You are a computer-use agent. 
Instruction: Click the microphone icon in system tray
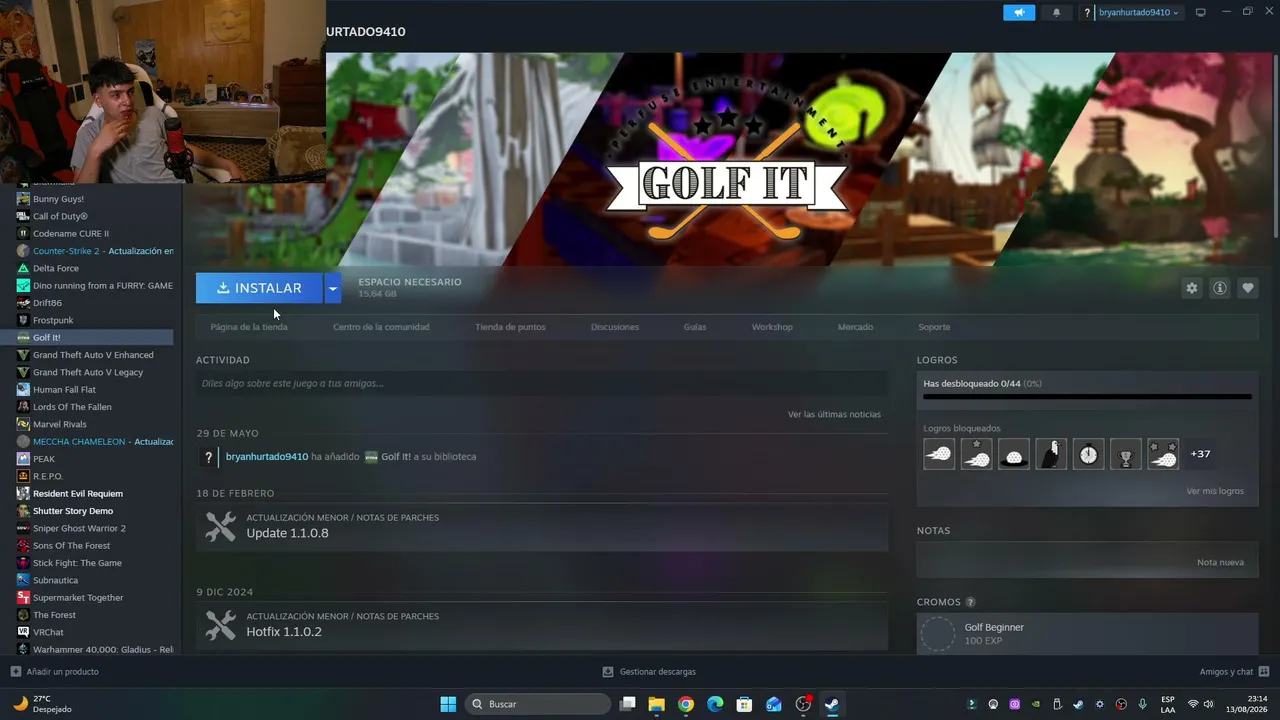(x=1143, y=704)
